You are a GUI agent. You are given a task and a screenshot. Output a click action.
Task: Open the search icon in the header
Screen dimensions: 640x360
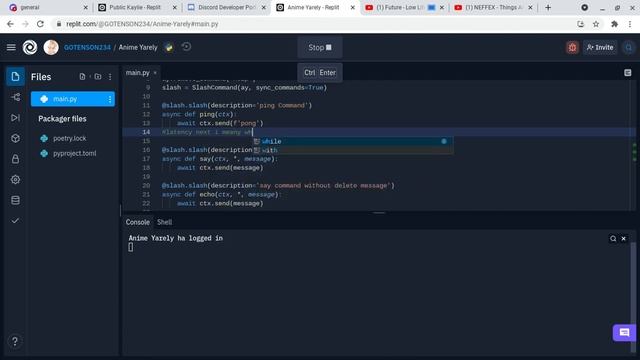pyautogui.click(x=629, y=47)
